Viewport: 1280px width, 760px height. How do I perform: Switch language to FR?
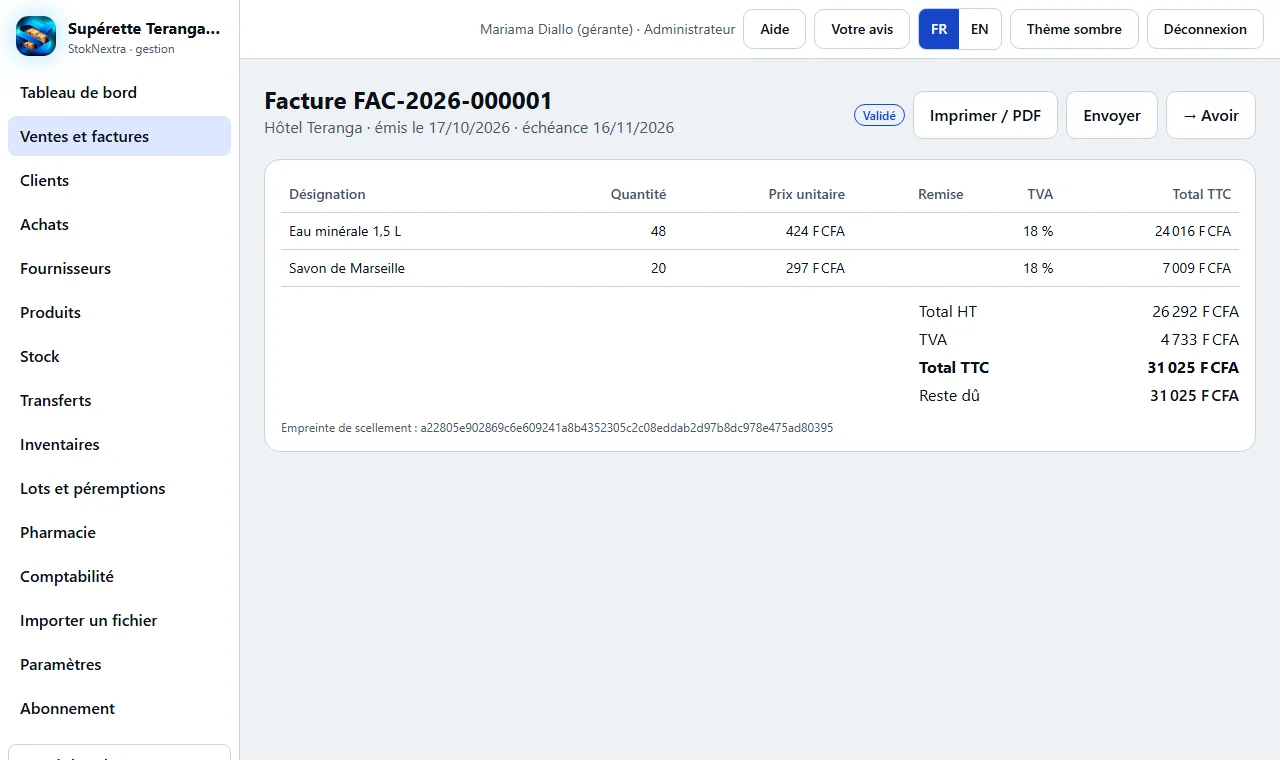(939, 29)
